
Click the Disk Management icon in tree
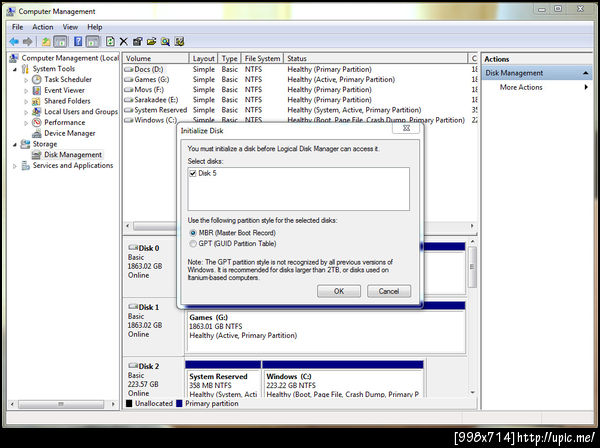point(36,155)
